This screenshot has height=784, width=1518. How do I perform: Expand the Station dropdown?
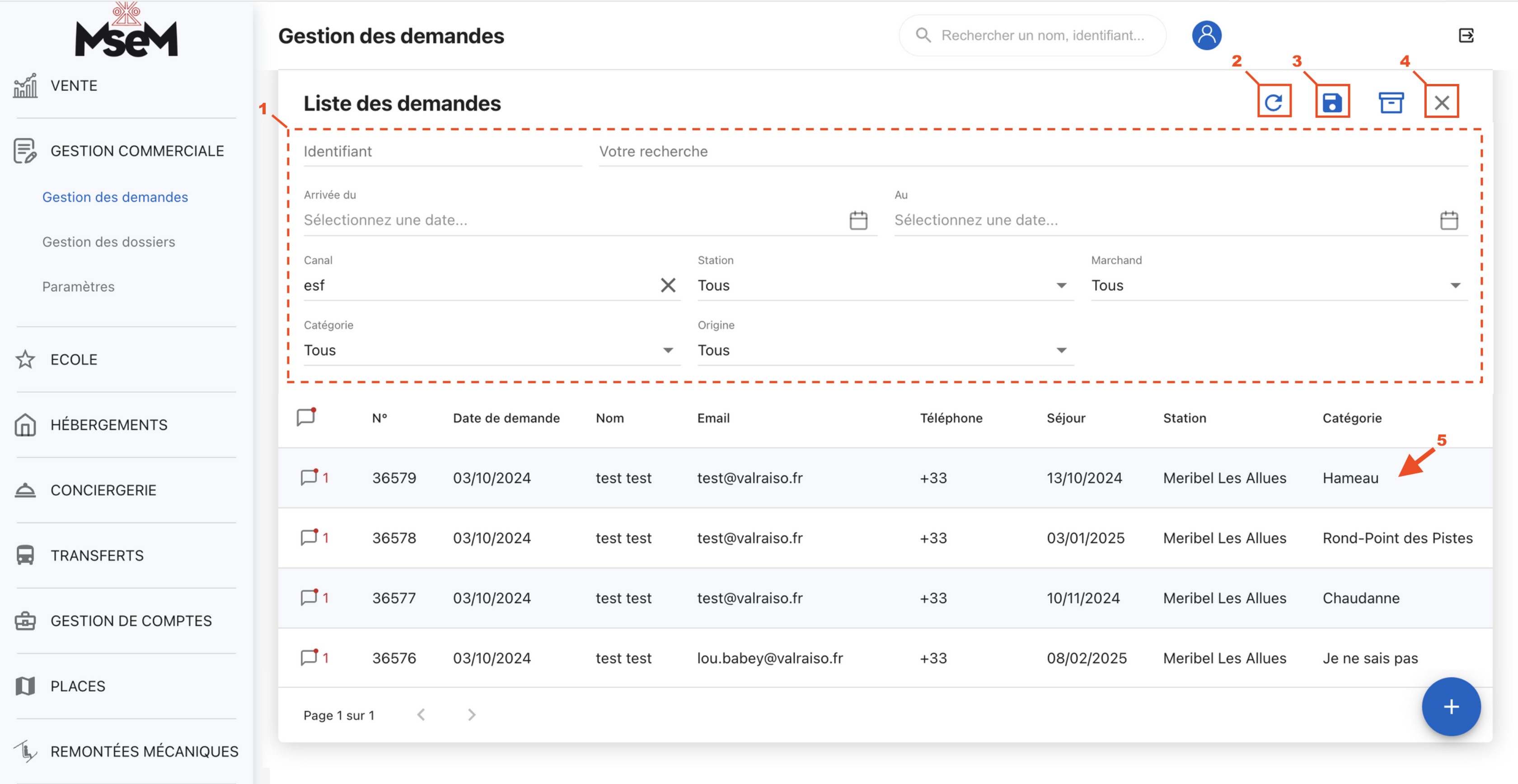click(x=1061, y=285)
